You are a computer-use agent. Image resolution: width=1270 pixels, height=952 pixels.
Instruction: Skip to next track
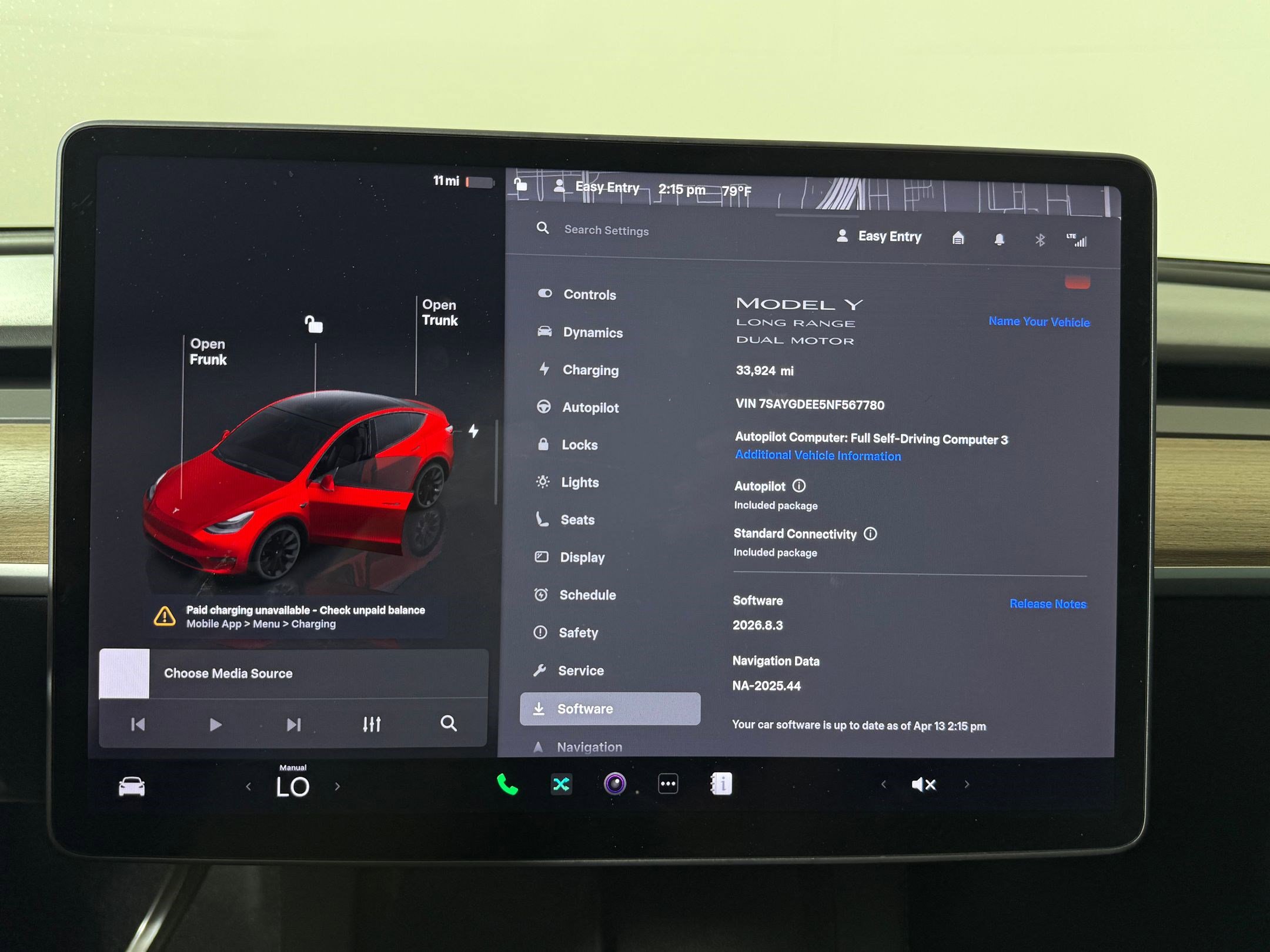294,724
